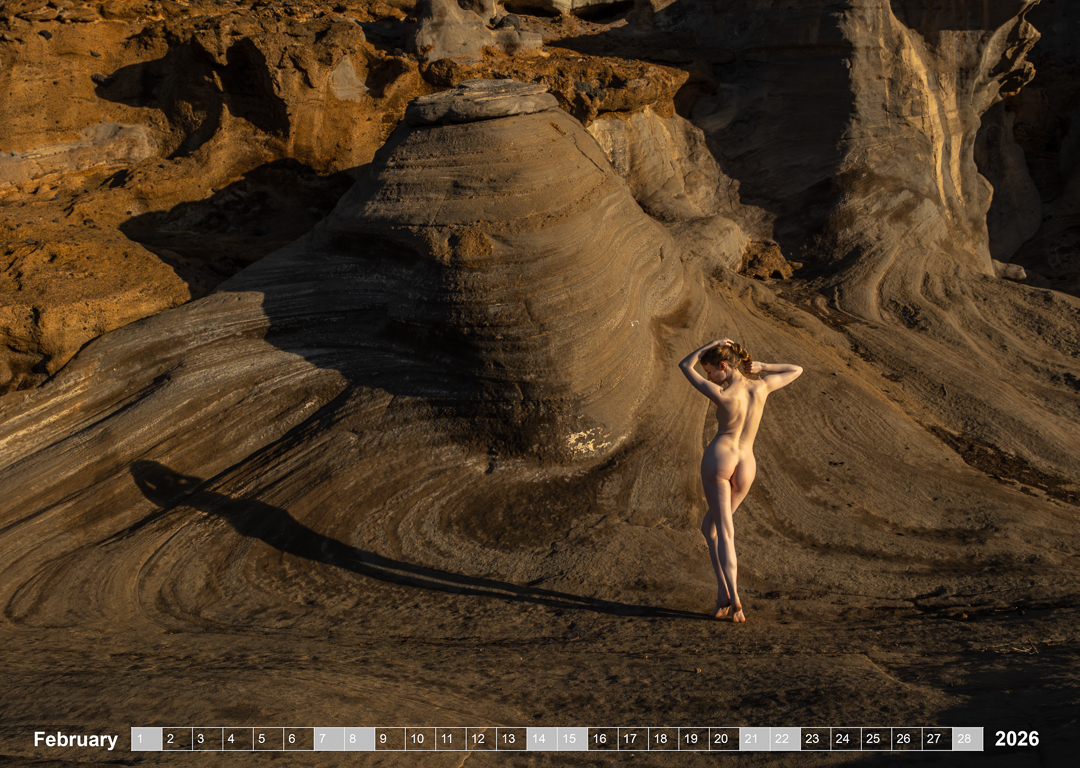Select highlighted day 22 cell
Image resolution: width=1080 pixels, height=768 pixels.
[785, 739]
